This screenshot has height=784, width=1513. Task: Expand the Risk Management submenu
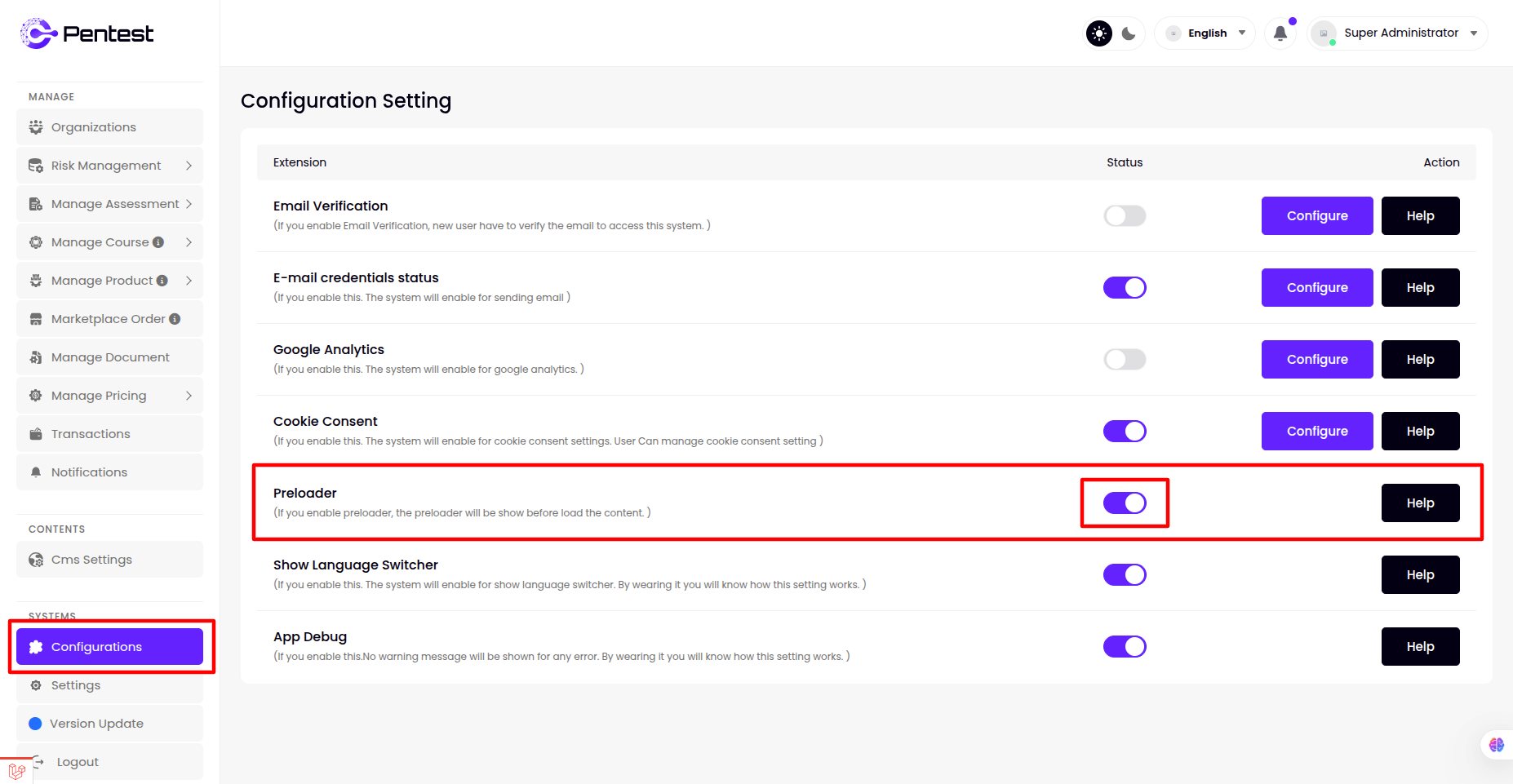[109, 166]
